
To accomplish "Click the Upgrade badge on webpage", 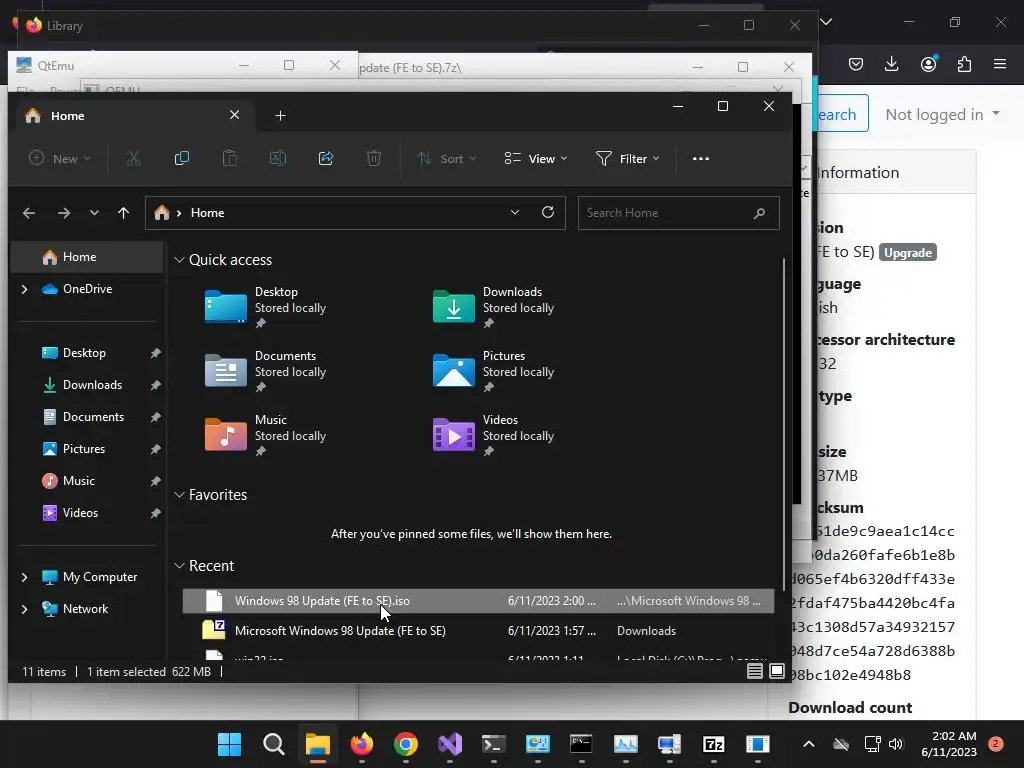I will 908,253.
